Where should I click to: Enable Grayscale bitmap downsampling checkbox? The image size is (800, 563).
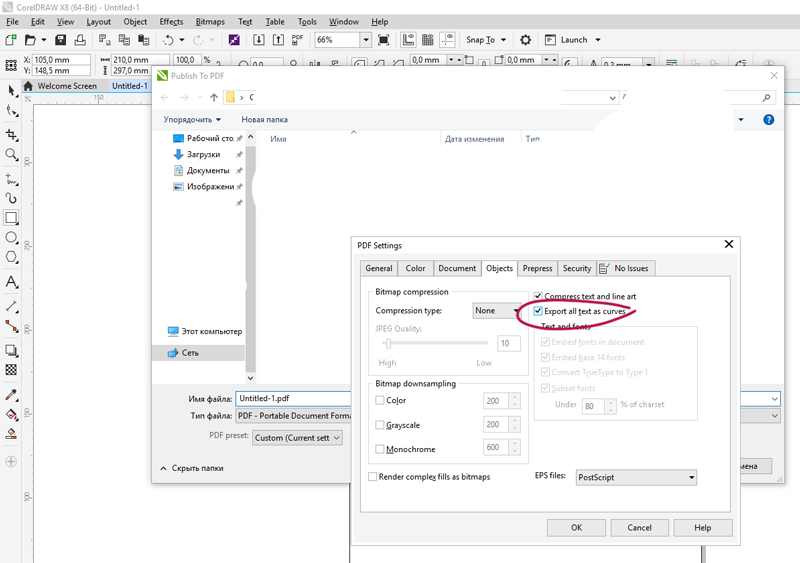(380, 425)
